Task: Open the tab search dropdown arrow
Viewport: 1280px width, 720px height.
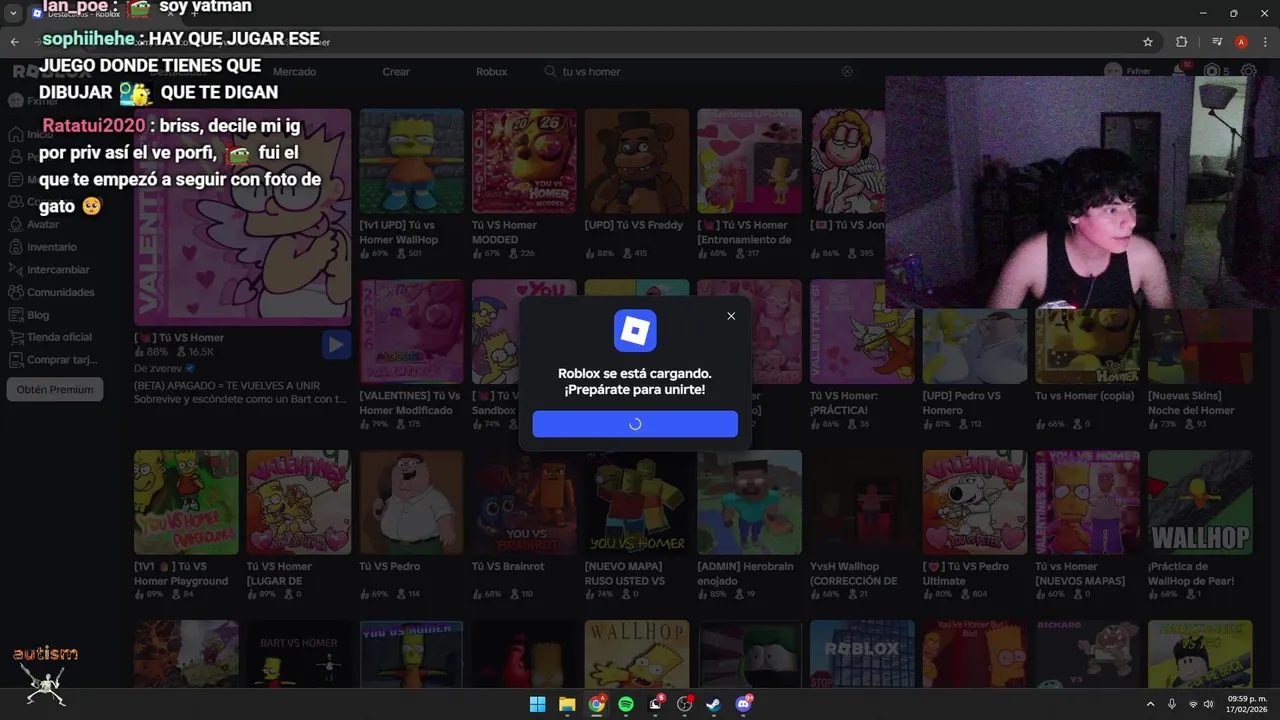Action: point(13,13)
